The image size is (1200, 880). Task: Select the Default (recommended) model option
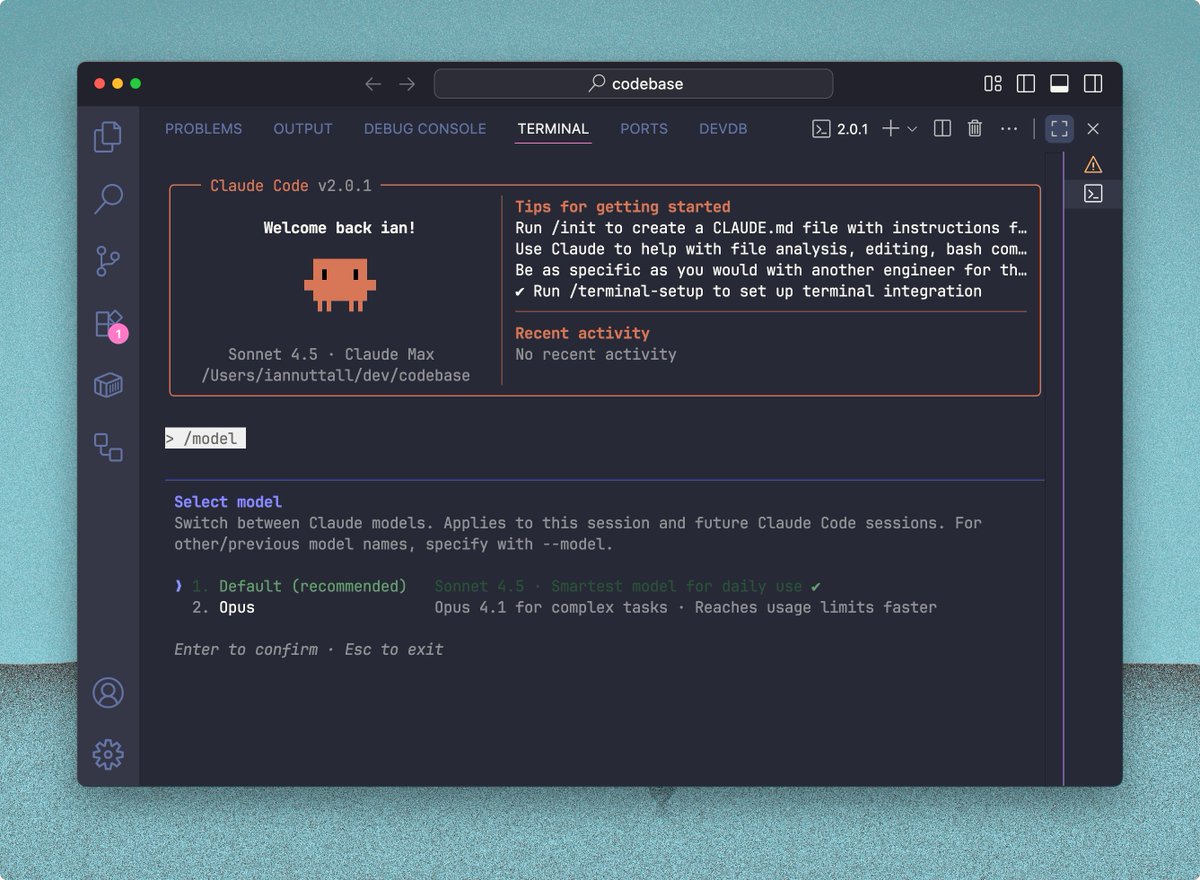313,586
